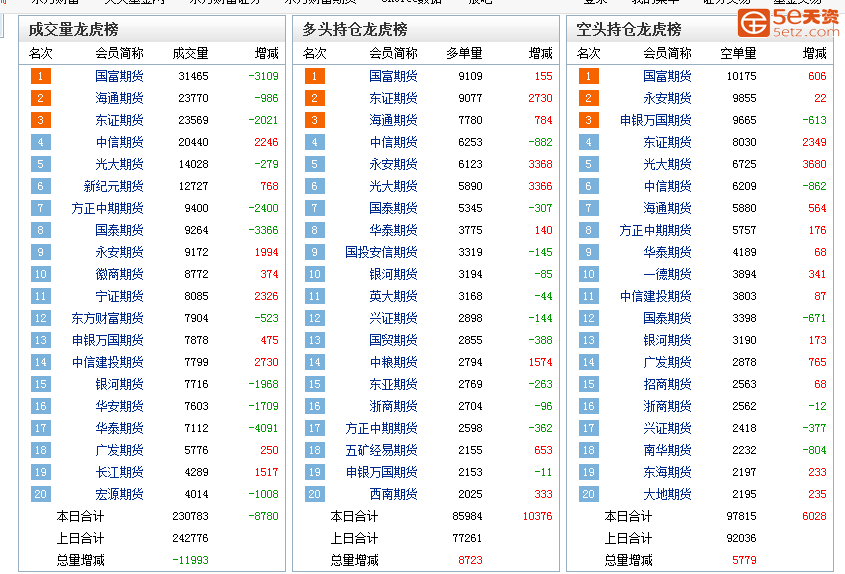The width and height of the screenshot is (845, 574).
Task: Select 总量增减 value -11993
Action: [190, 560]
